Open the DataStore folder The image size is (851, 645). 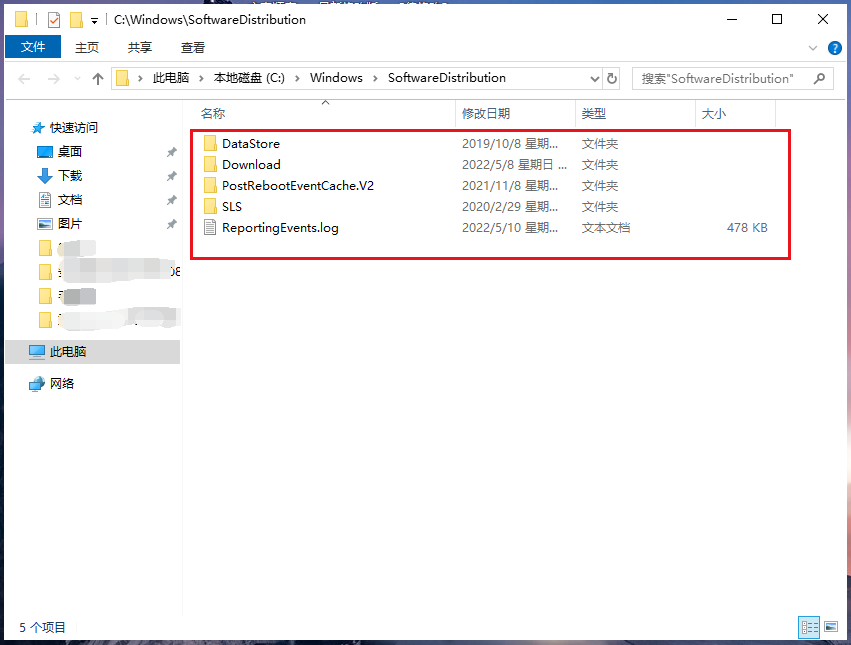coord(250,144)
